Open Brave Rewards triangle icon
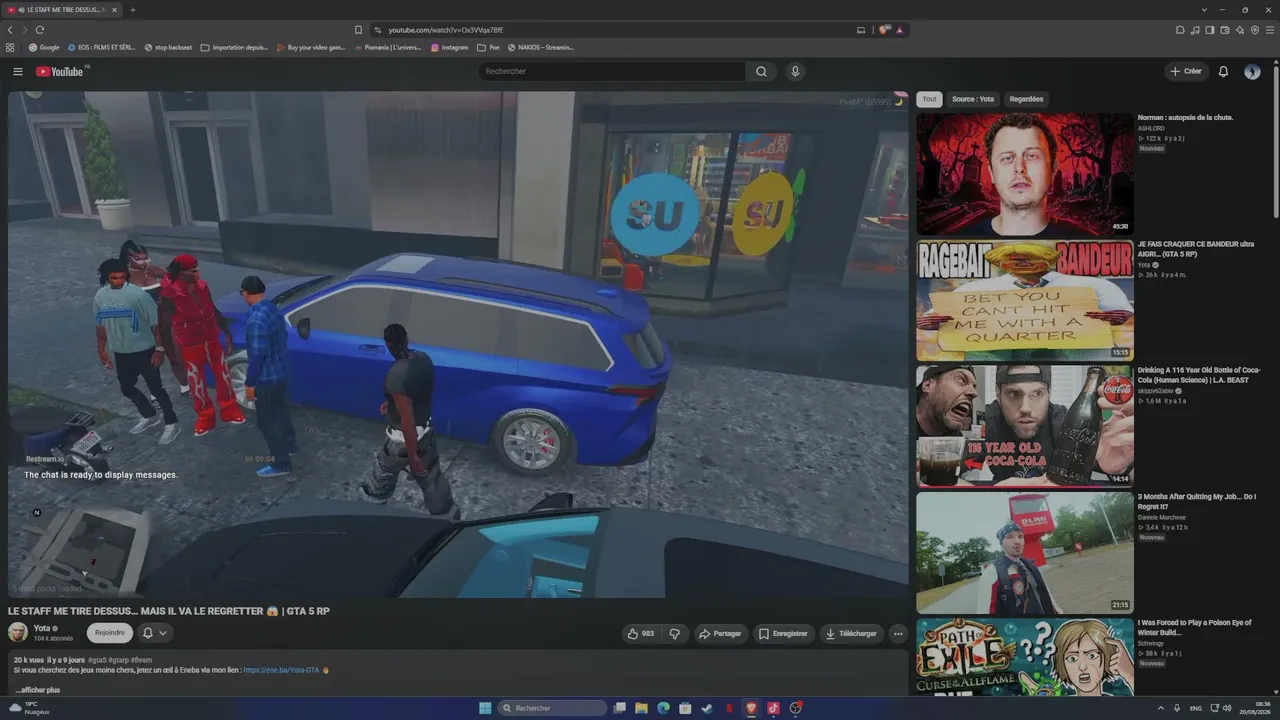This screenshot has height=720, width=1280. [x=899, y=30]
